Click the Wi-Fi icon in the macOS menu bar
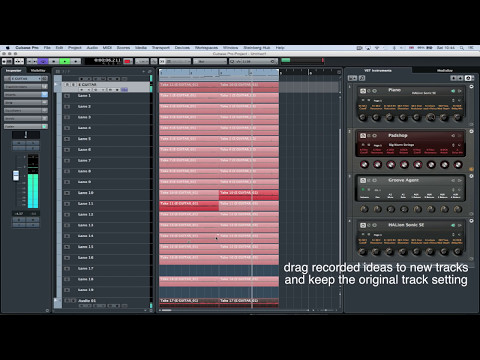 click(377, 48)
